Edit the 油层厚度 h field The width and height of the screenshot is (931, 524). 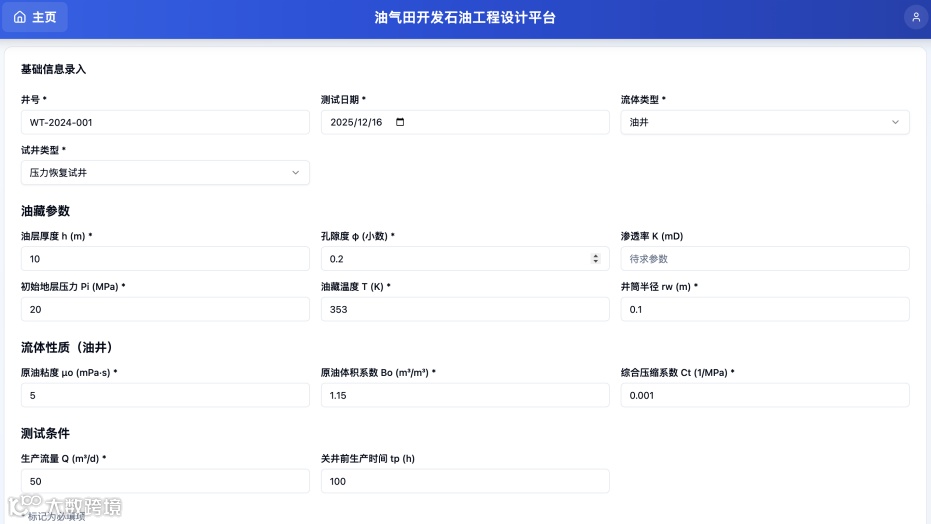(x=165, y=259)
